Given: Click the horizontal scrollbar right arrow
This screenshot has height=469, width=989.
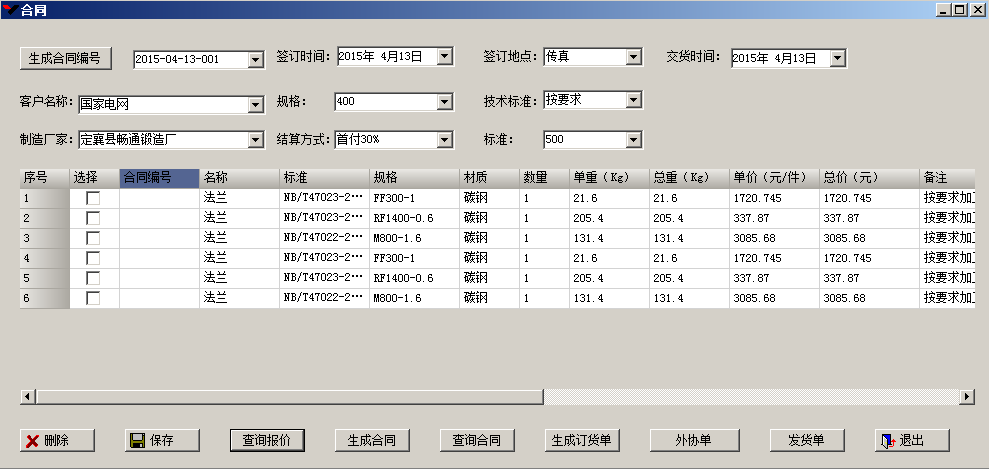Looking at the screenshot, I should pyautogui.click(x=967, y=397).
